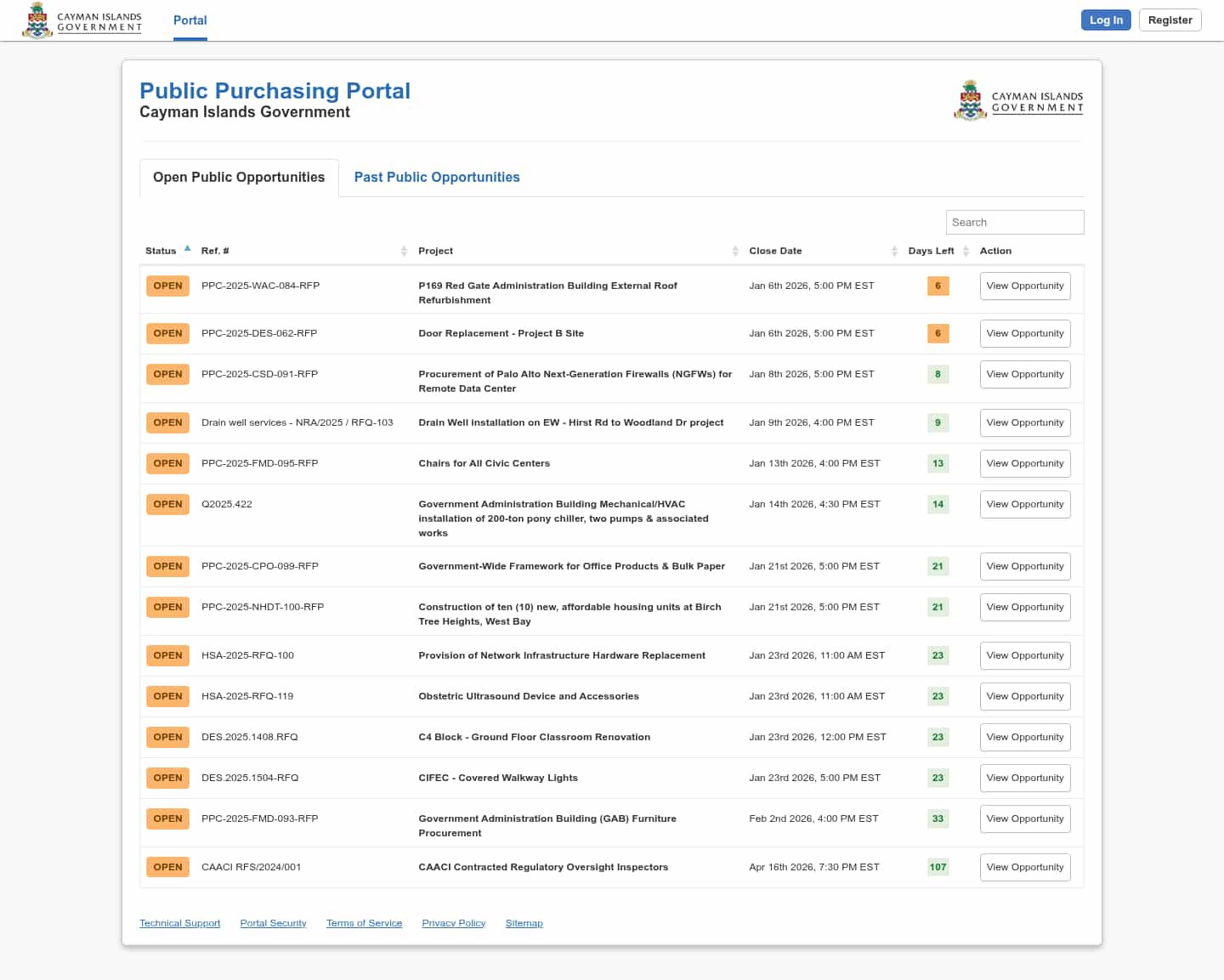The height and width of the screenshot is (980, 1224).
Task: Follow the Sitemap link in footer
Action: pyautogui.click(x=524, y=923)
